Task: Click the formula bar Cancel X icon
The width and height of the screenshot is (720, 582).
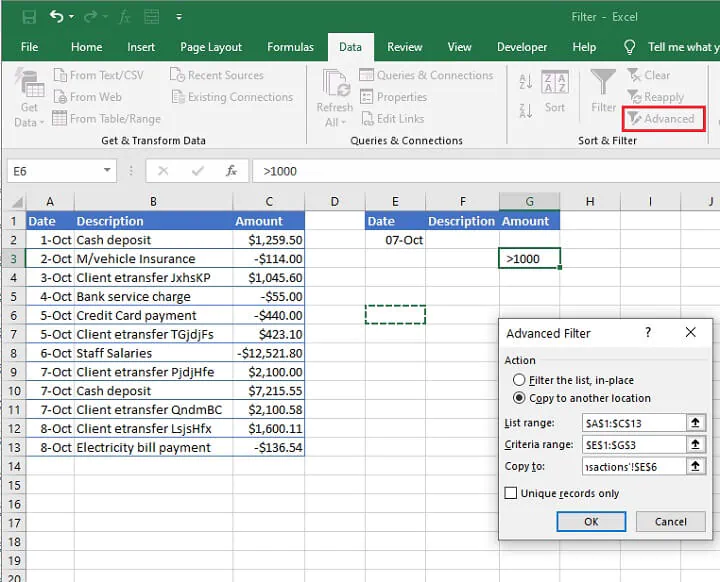Action: point(163,171)
